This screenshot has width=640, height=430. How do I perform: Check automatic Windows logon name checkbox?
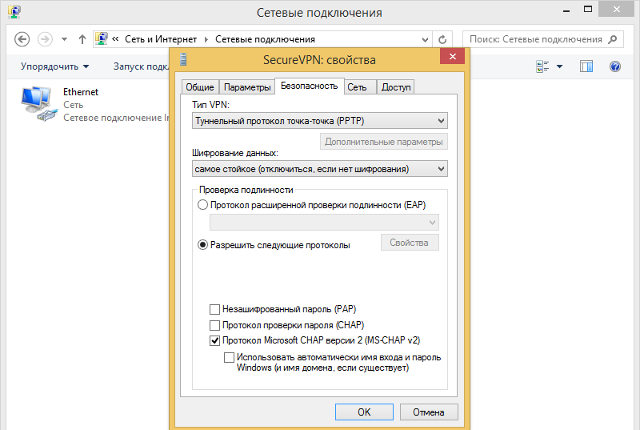pos(229,357)
